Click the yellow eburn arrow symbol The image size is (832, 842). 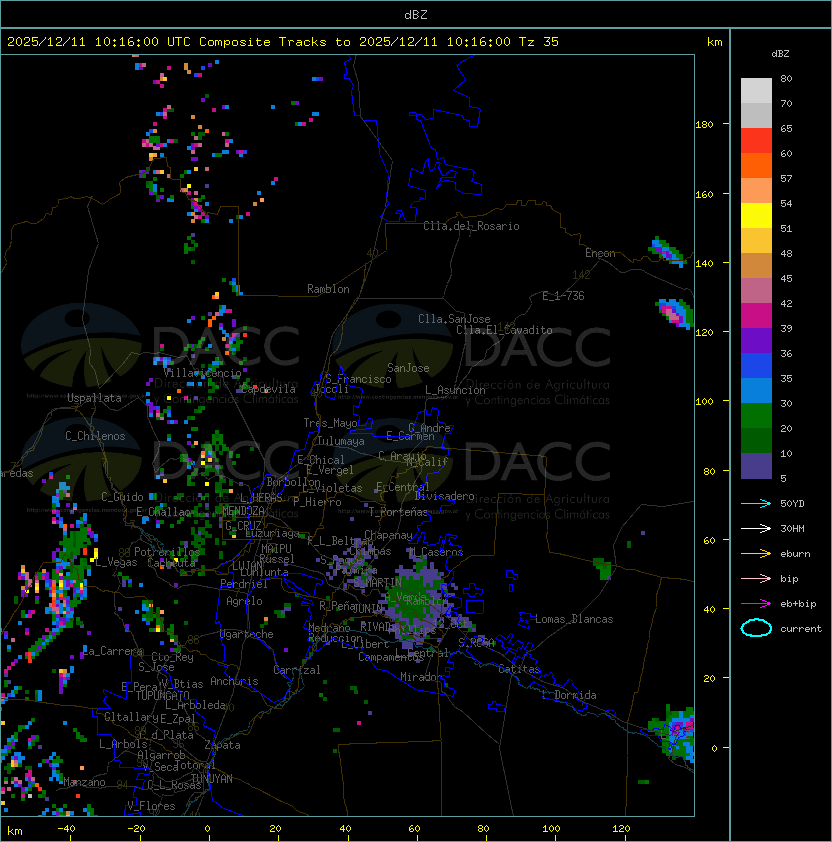click(x=756, y=554)
